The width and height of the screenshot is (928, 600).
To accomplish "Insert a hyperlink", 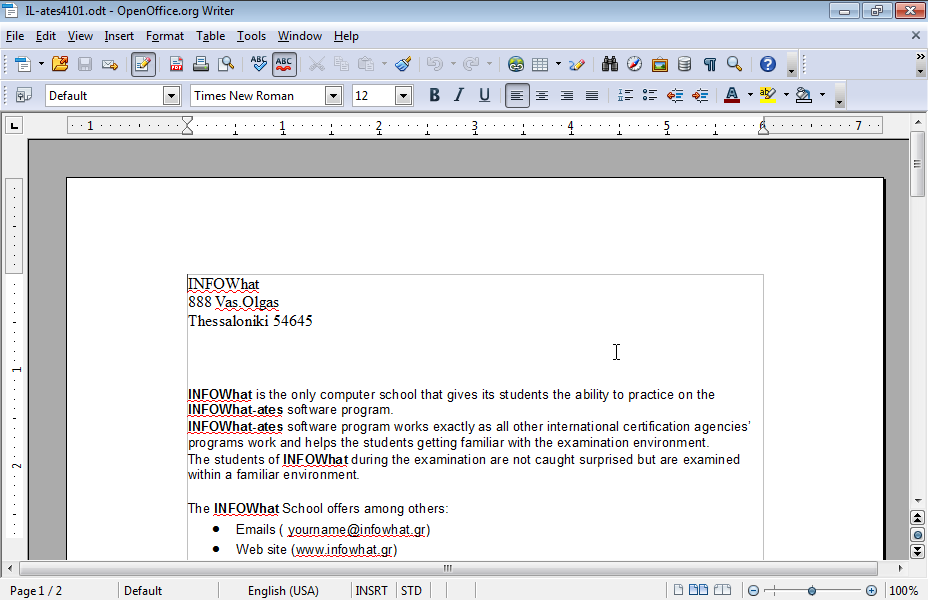I will coord(514,64).
